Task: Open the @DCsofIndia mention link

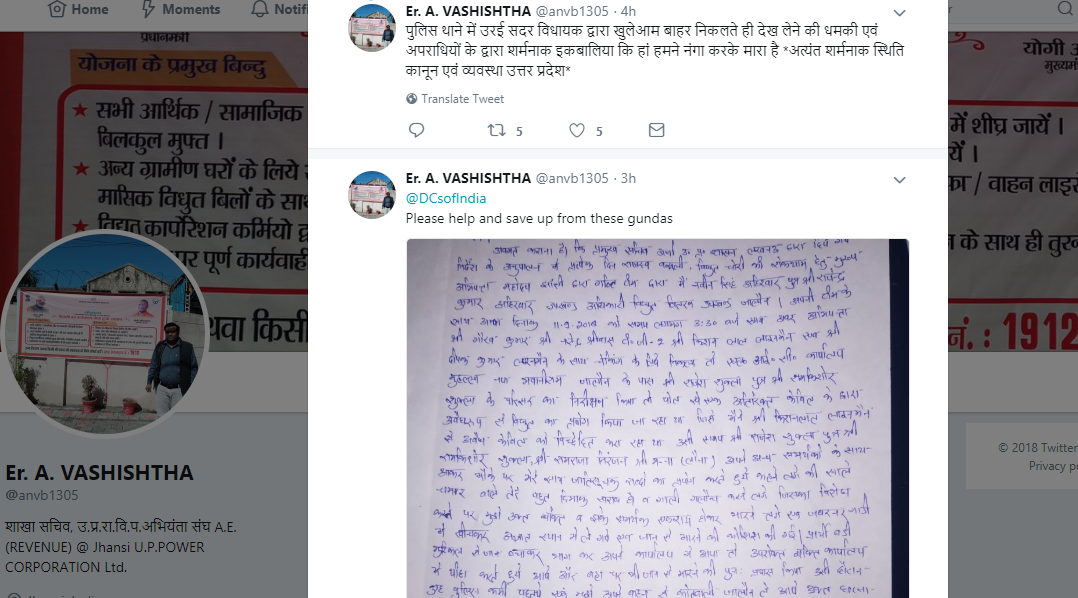Action: (446, 198)
